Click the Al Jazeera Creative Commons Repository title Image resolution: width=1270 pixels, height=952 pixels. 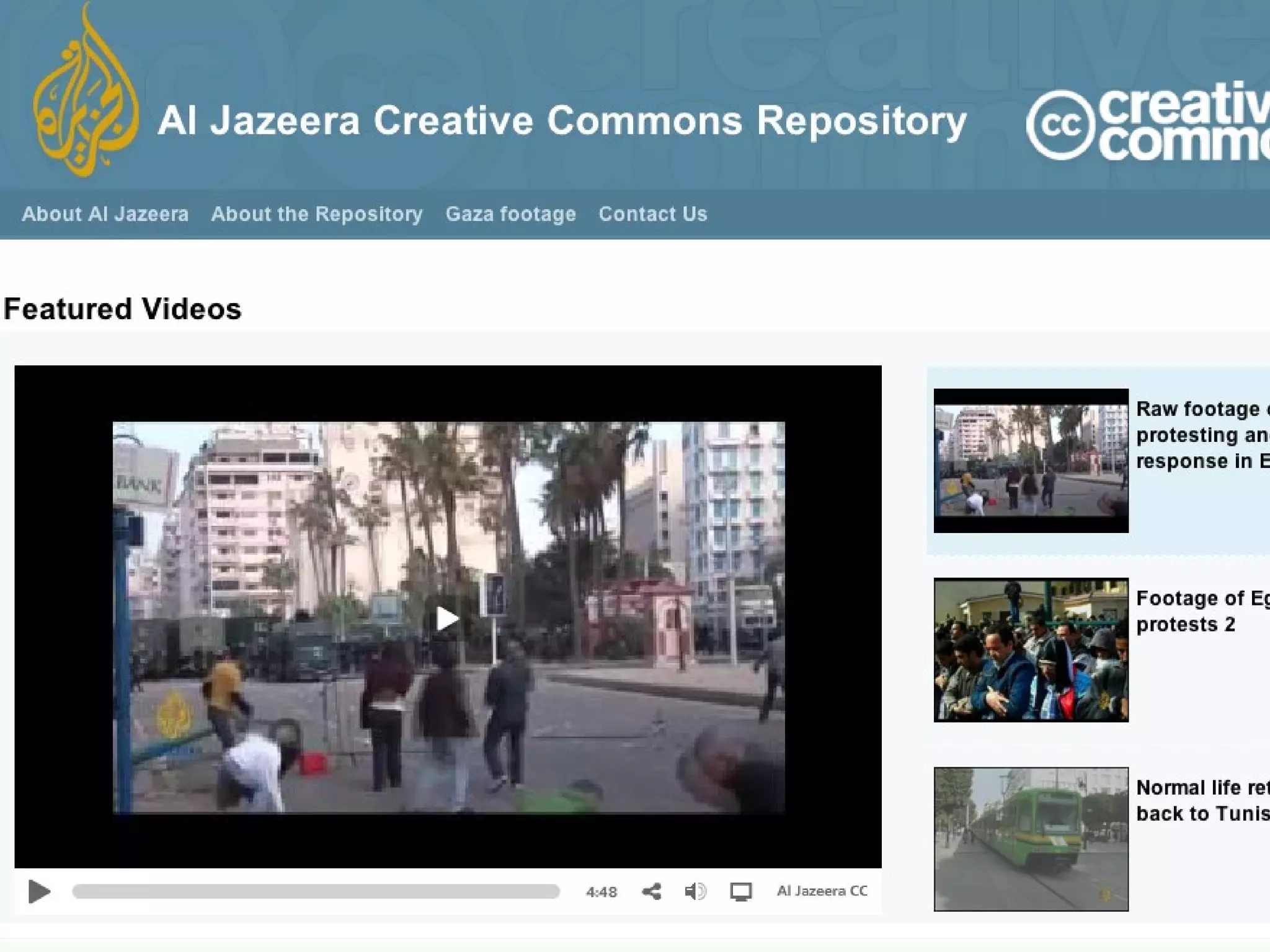(x=562, y=121)
